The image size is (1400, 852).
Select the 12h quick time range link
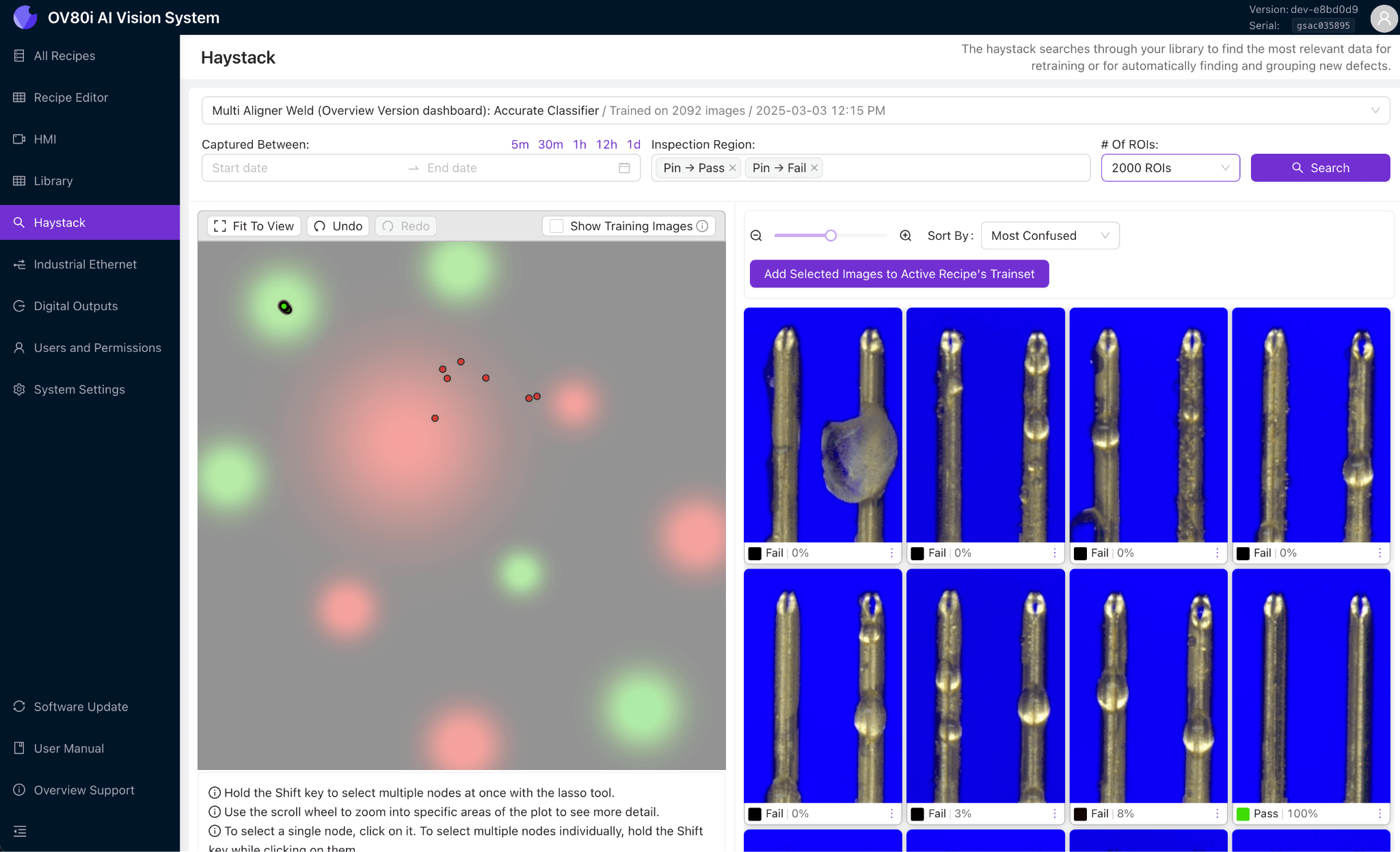click(x=606, y=144)
